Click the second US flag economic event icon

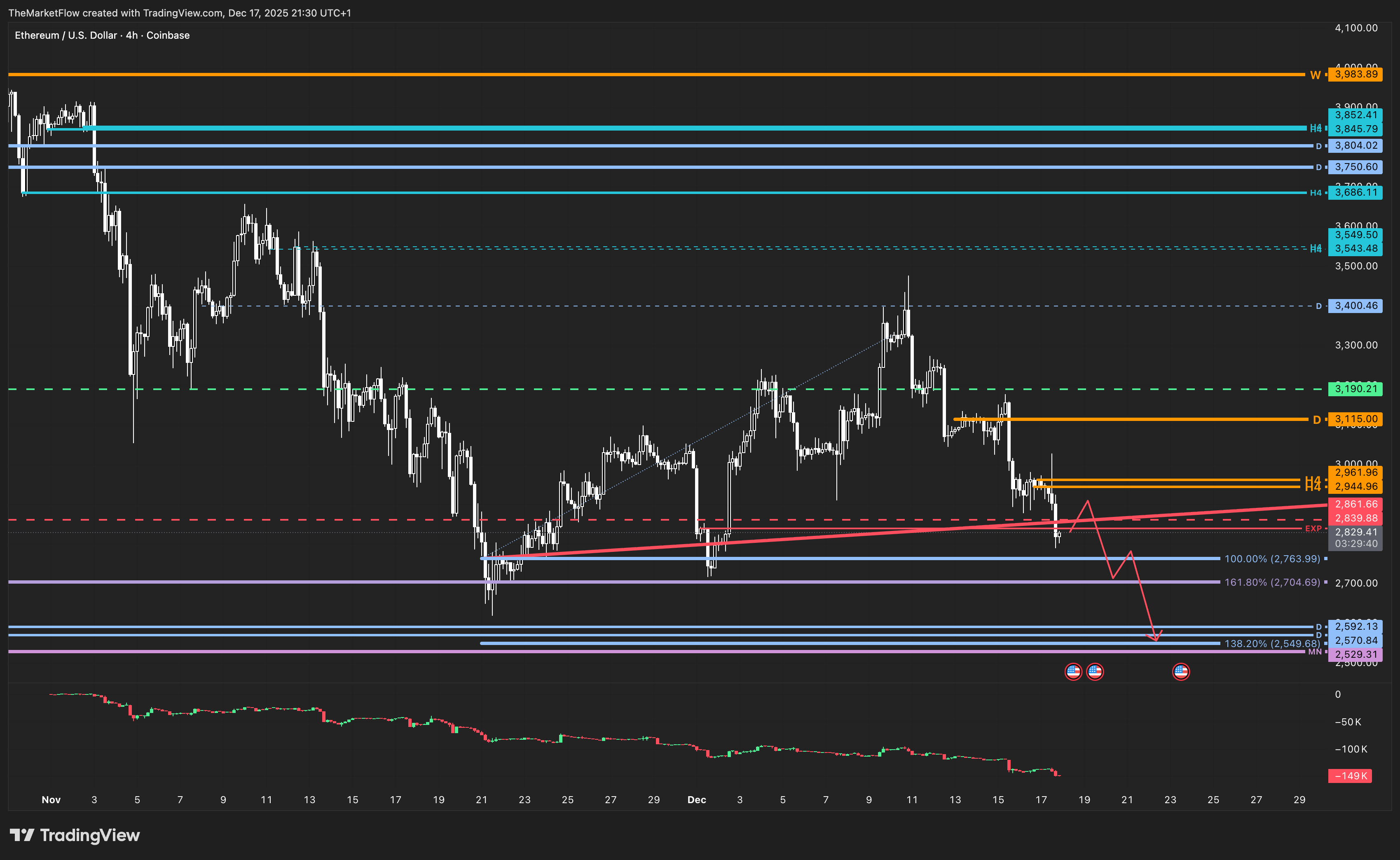coord(1095,672)
